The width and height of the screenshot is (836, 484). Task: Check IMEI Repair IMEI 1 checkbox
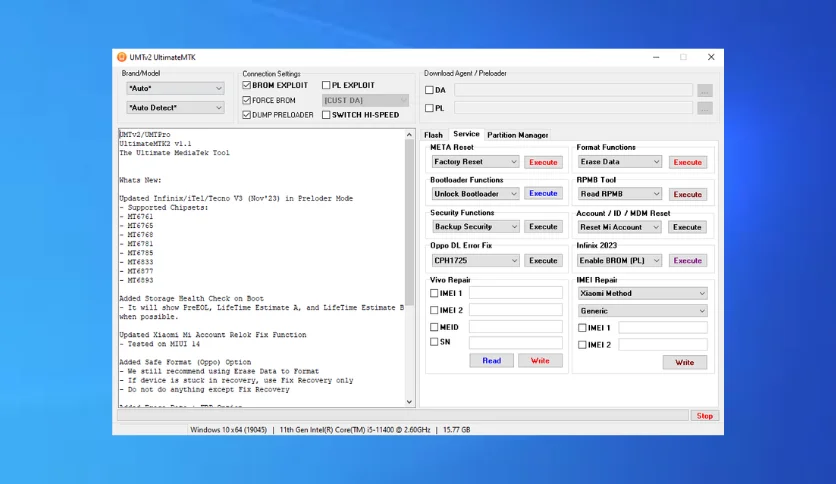click(x=582, y=328)
